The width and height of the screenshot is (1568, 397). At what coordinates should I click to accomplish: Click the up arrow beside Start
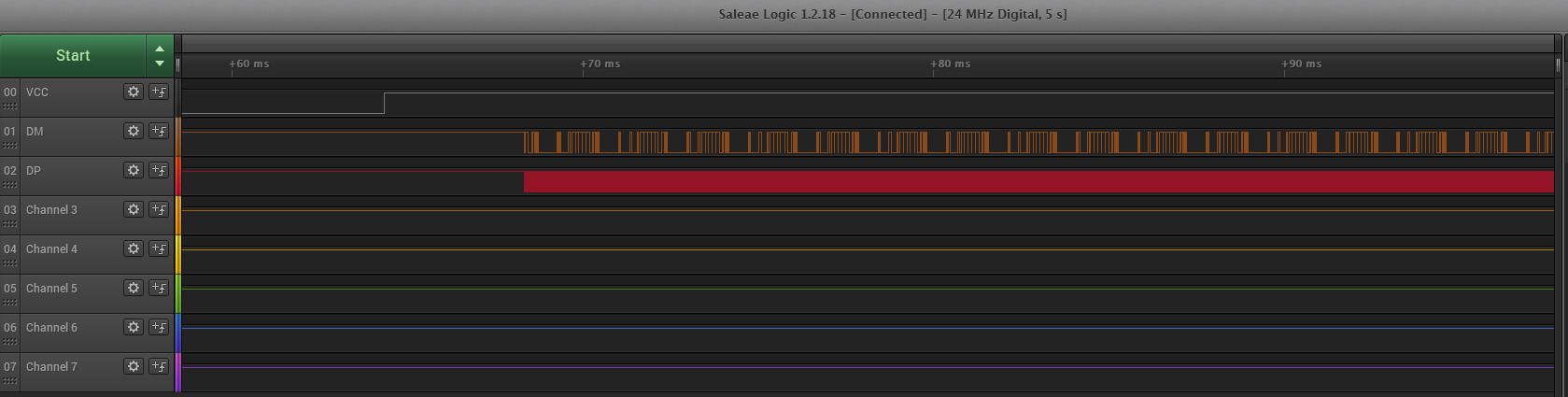tap(160, 49)
